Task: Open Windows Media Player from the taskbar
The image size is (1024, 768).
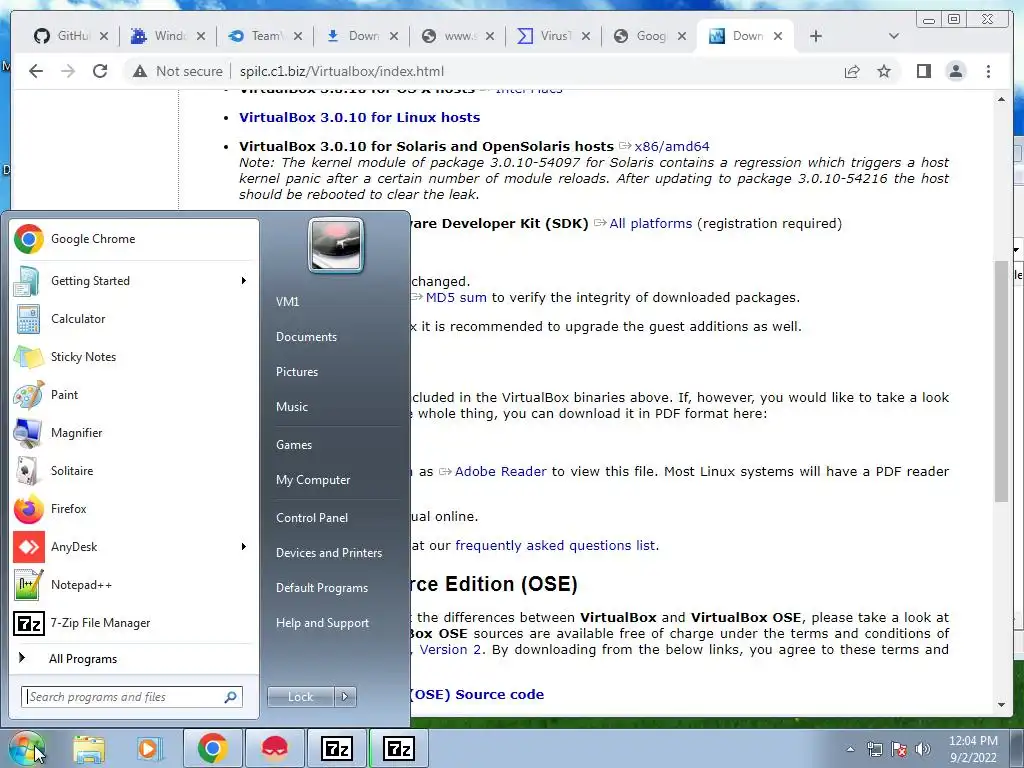Action: pos(148,749)
